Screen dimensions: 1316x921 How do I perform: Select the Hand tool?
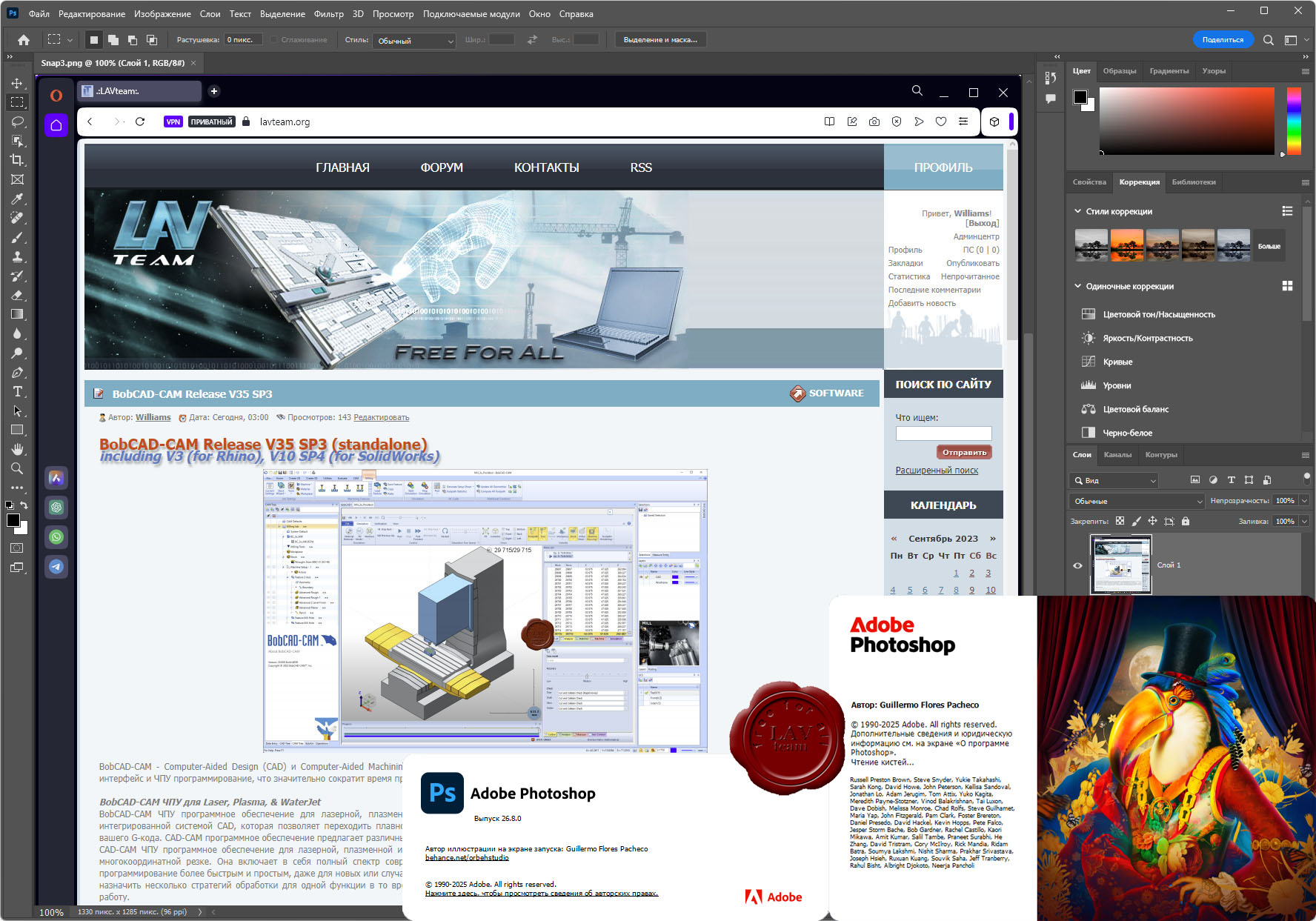click(x=17, y=449)
